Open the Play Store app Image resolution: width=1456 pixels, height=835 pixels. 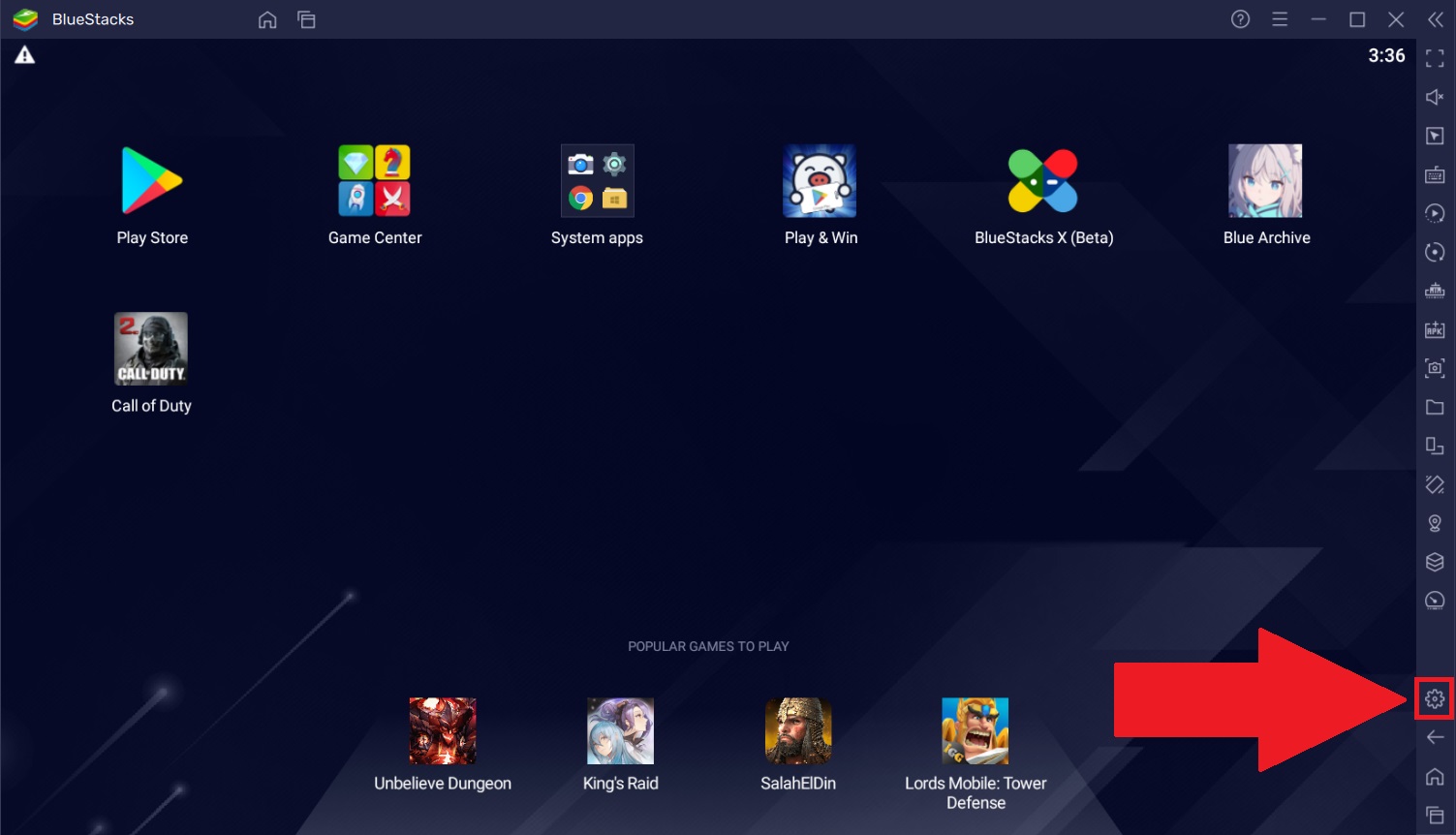(x=152, y=181)
